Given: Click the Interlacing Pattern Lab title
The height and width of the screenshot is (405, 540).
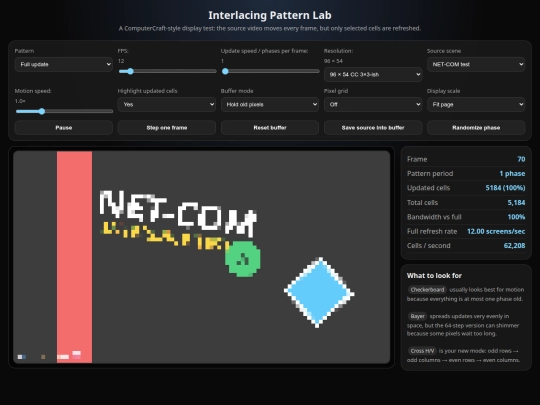Looking at the screenshot, I should click(270, 15).
